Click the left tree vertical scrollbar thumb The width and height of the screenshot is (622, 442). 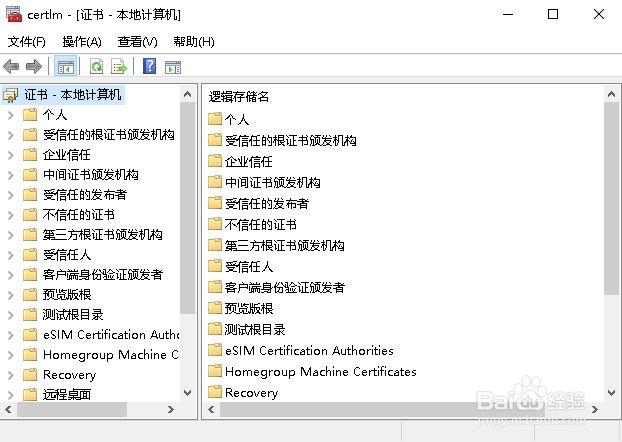point(187,208)
